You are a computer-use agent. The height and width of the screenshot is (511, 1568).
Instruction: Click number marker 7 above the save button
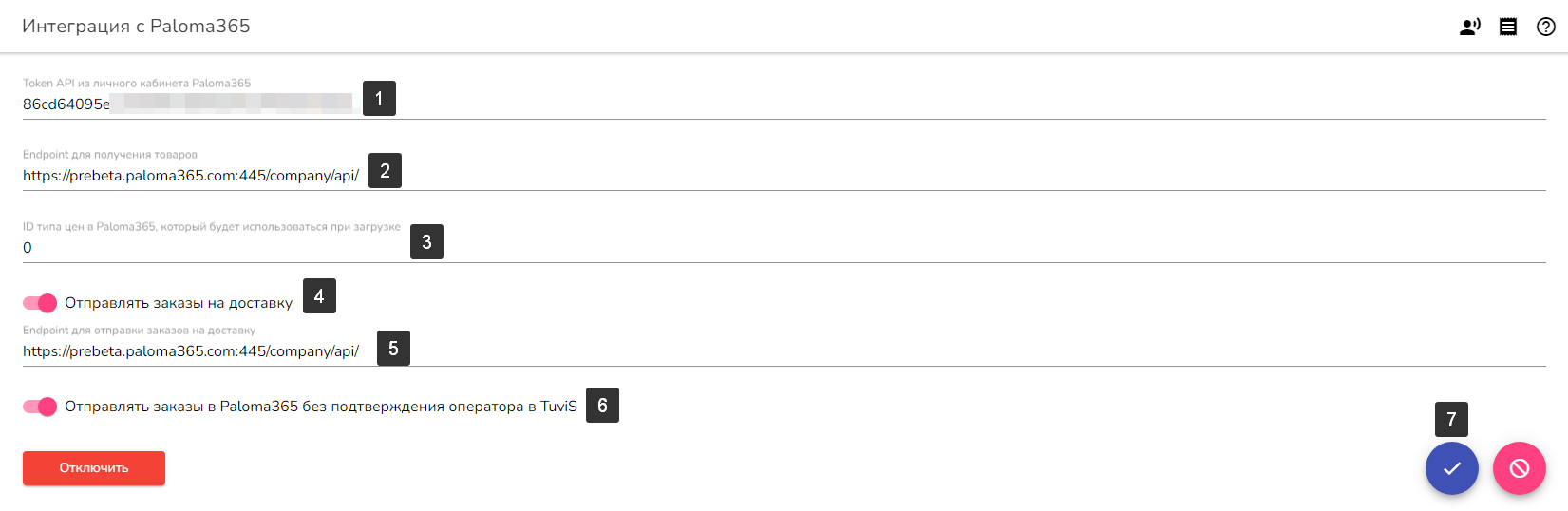[1451, 419]
